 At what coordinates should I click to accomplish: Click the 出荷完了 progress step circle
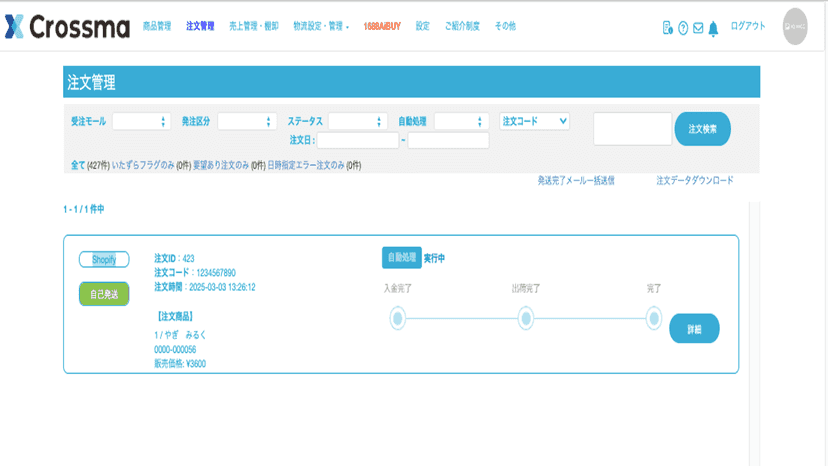coord(525,319)
